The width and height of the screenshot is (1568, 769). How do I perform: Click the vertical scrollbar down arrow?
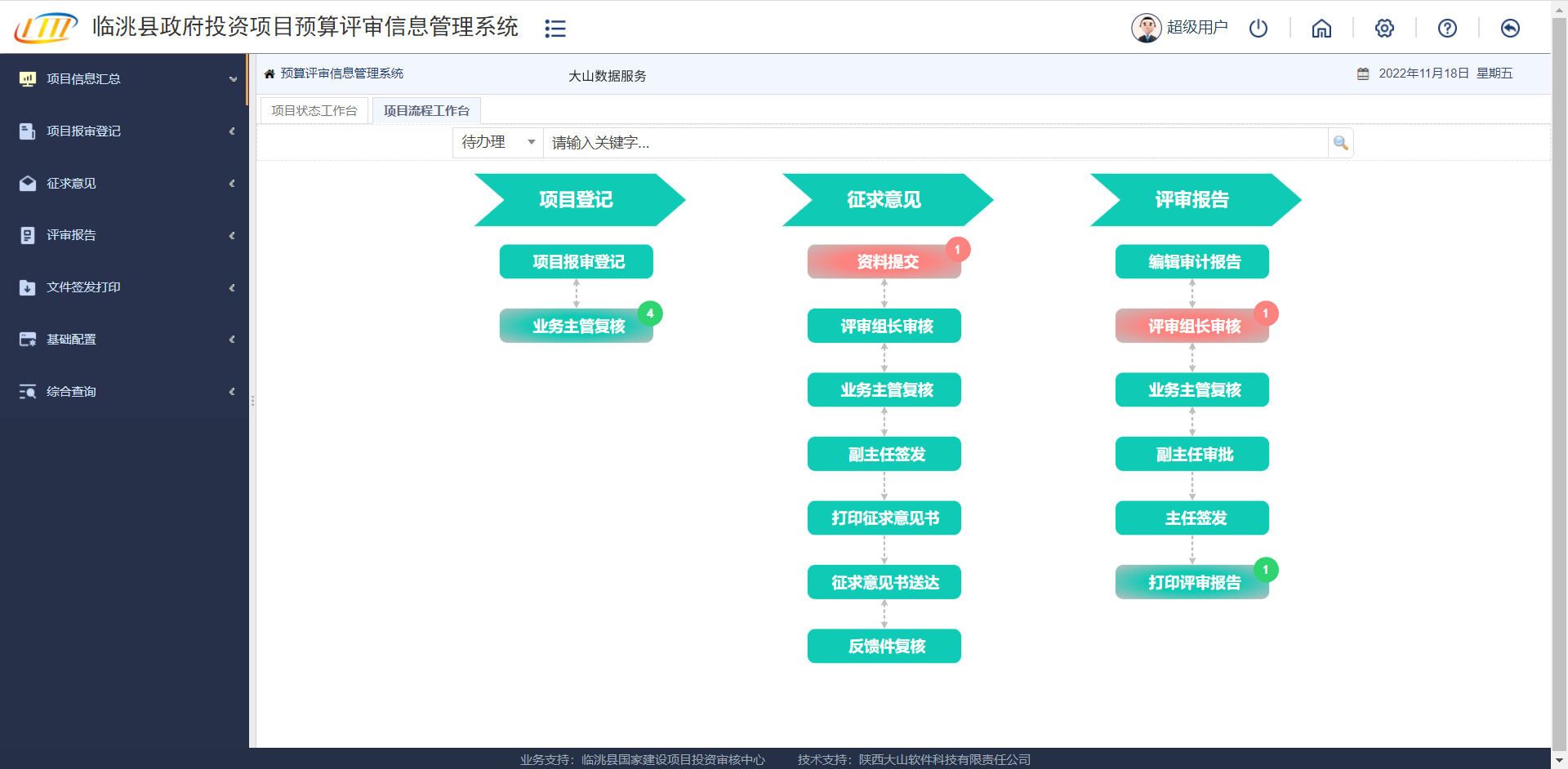(1559, 761)
